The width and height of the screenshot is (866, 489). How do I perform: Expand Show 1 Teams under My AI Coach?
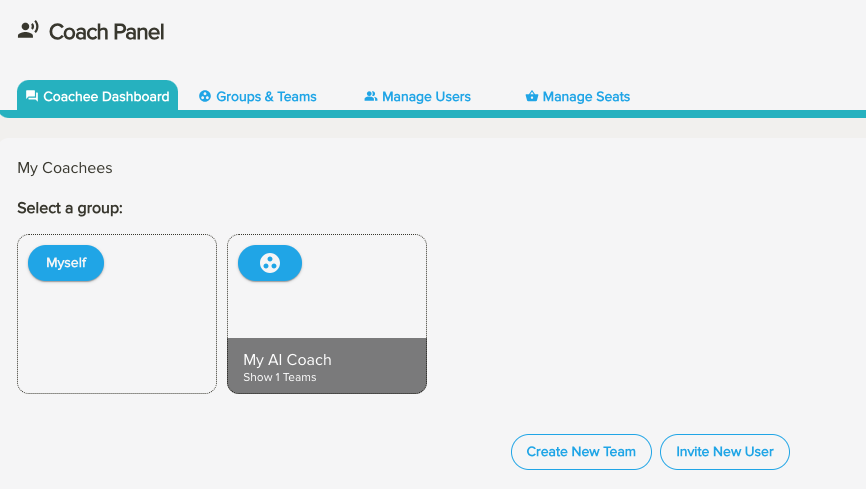(279, 378)
